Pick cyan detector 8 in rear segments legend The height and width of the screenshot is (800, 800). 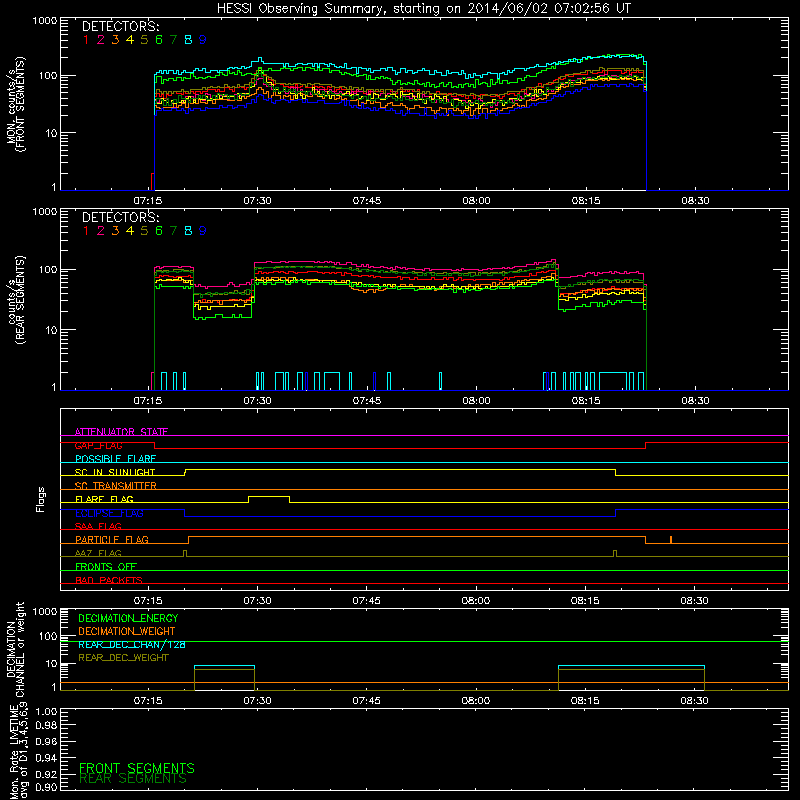tap(188, 231)
